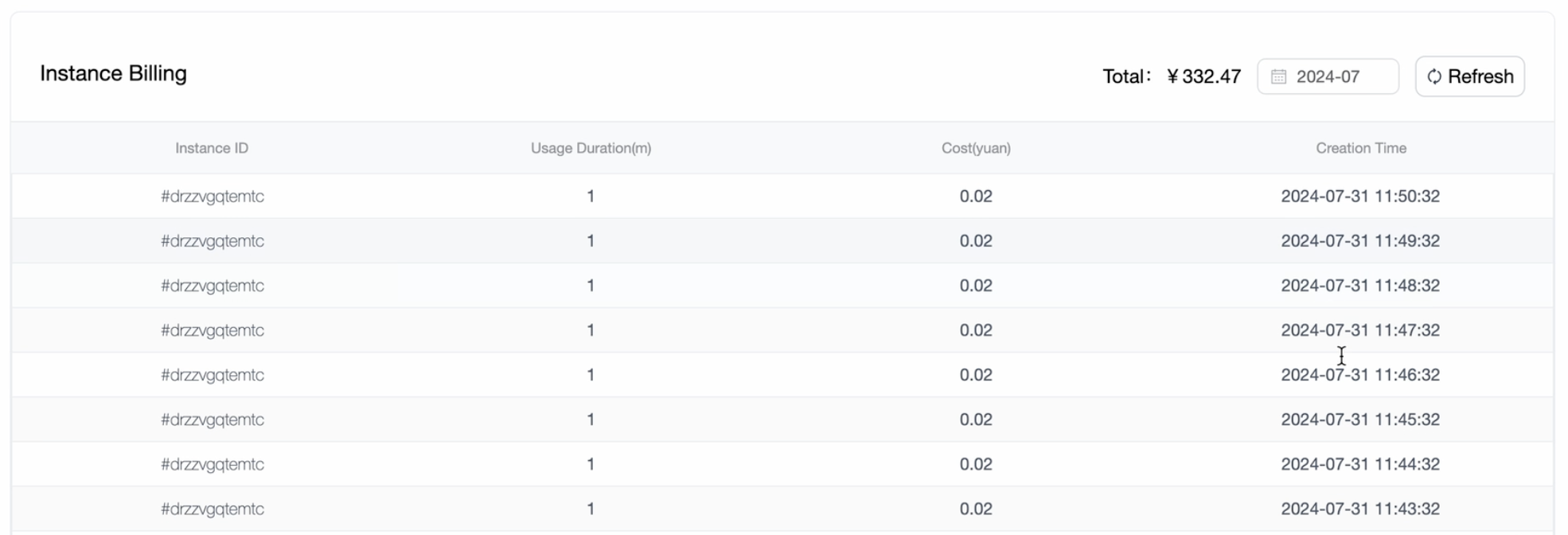Image resolution: width=1568 pixels, height=535 pixels.
Task: Click the total amount ¥332.47
Action: (x=1203, y=76)
